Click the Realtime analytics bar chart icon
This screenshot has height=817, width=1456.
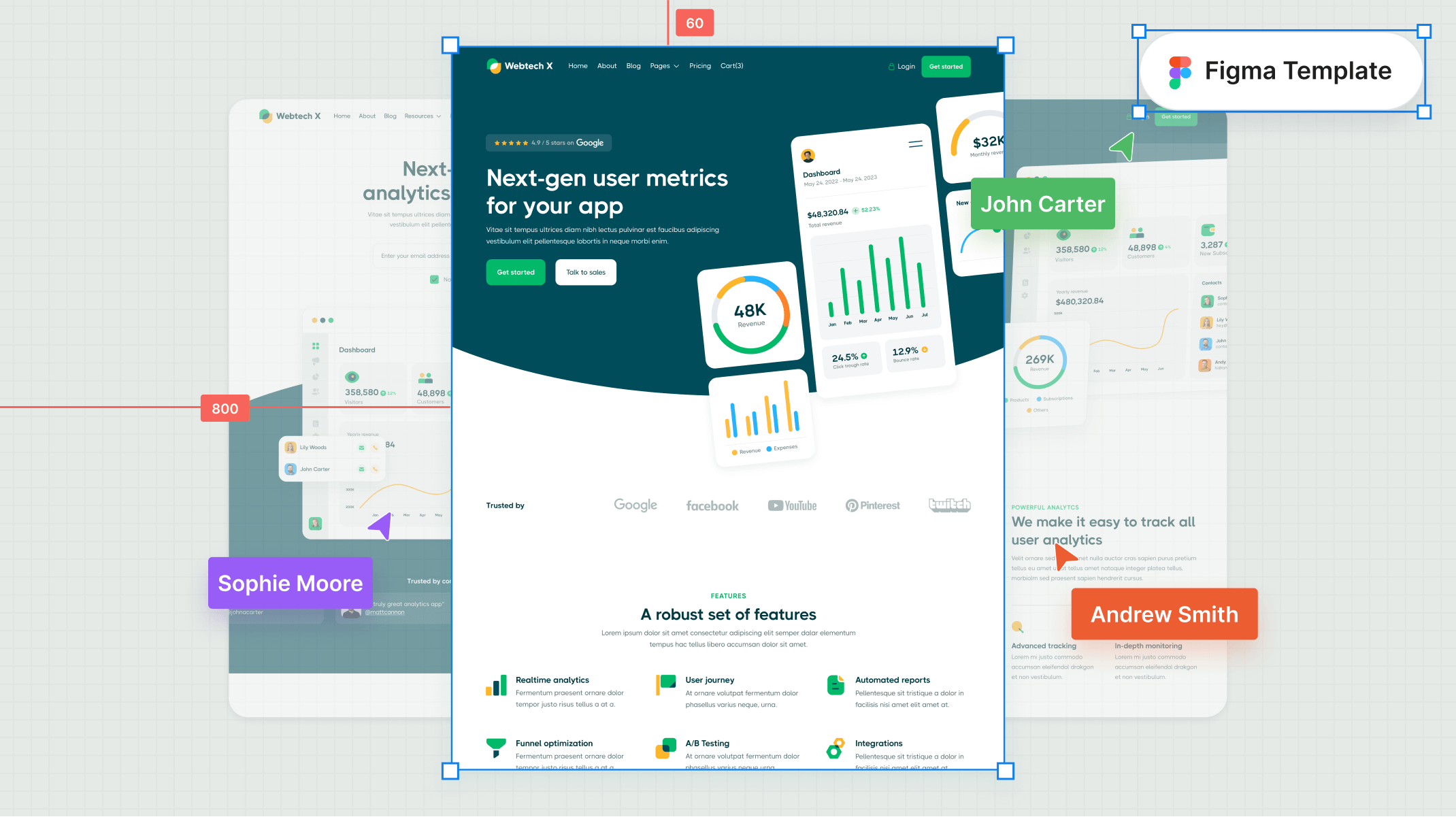[x=497, y=685]
